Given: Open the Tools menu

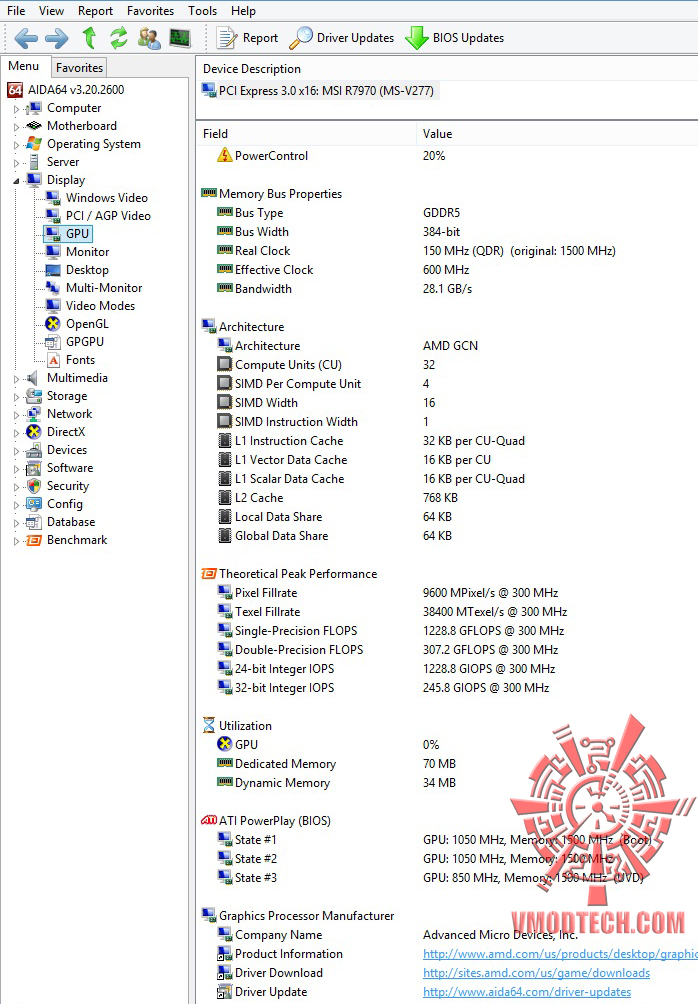Looking at the screenshot, I should pyautogui.click(x=202, y=11).
